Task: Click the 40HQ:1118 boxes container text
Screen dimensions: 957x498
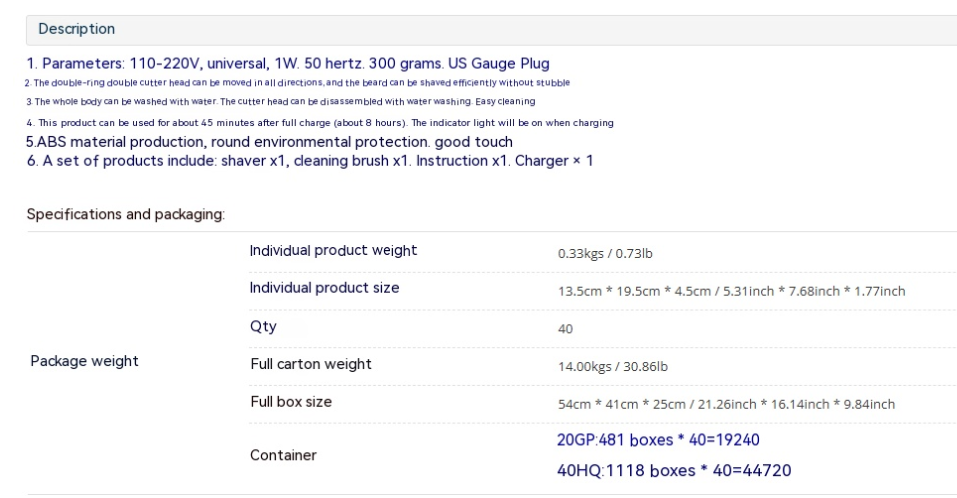Action: [674, 470]
